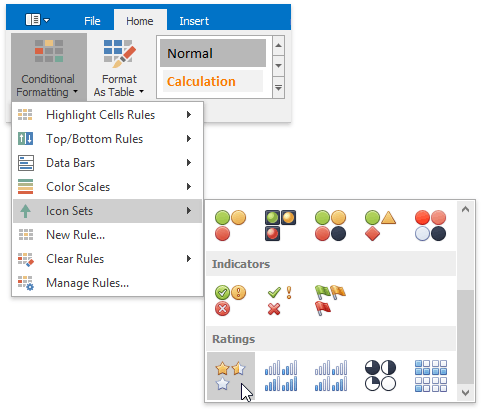This screenshot has height=410, width=482.
Task: Select the 3 flags icon set
Action: click(331, 301)
